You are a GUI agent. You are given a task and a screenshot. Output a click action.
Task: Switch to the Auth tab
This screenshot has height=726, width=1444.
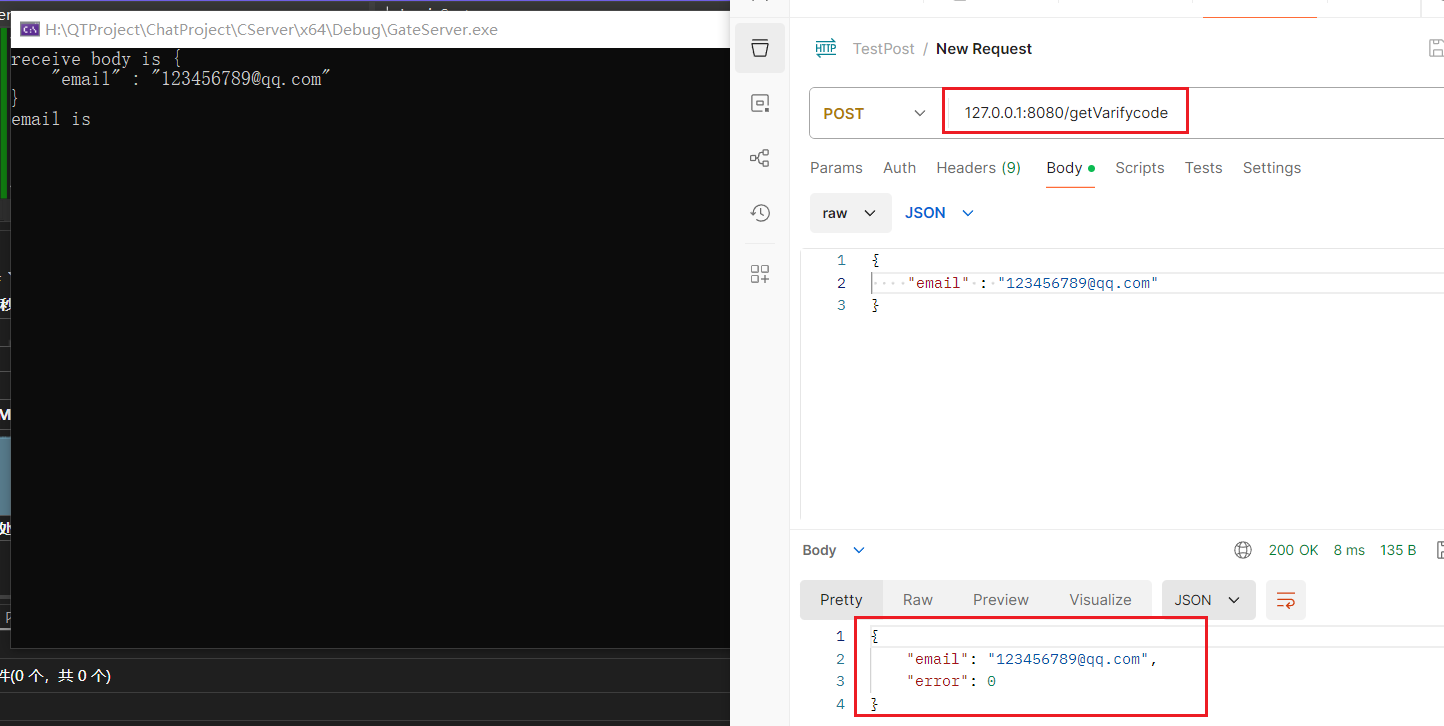click(x=899, y=168)
